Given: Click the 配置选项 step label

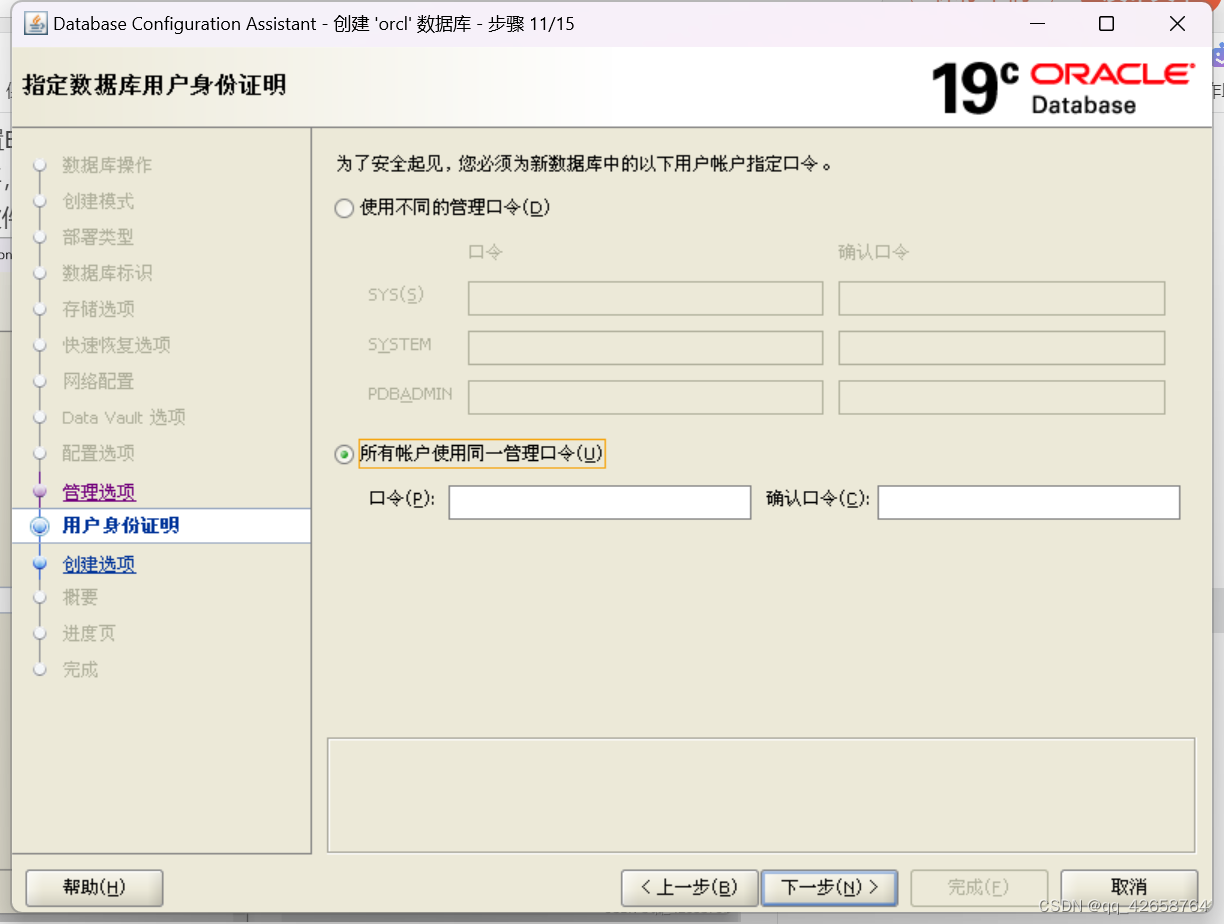Looking at the screenshot, I should click(98, 453).
